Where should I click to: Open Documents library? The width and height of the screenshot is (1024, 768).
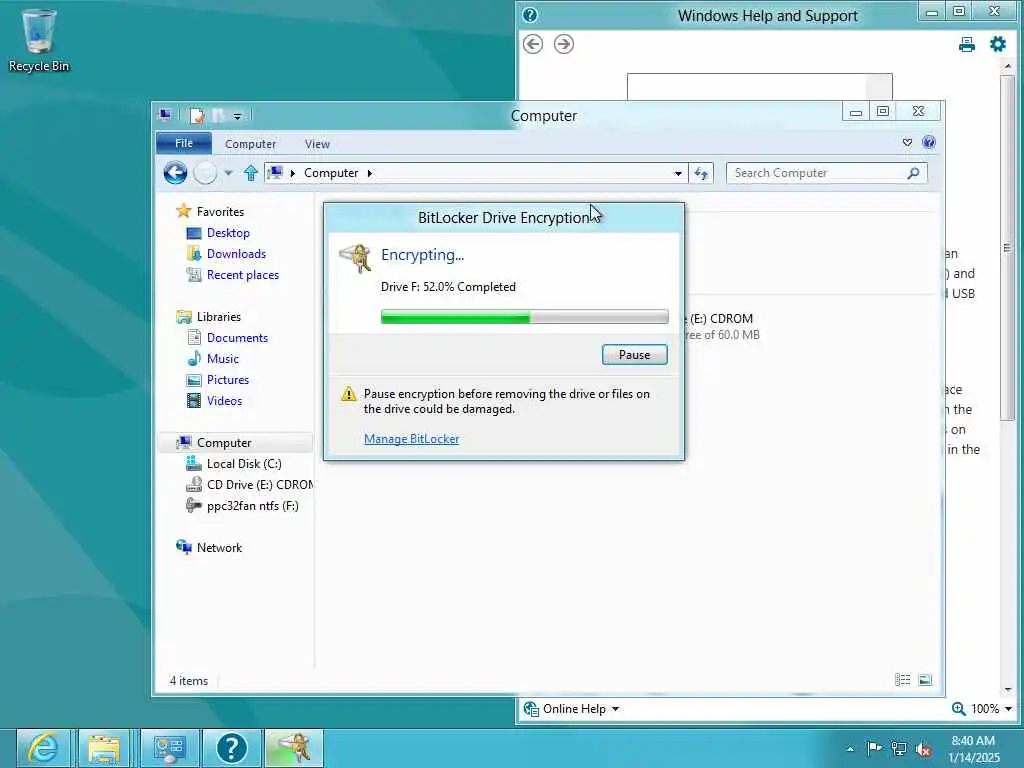click(x=237, y=338)
